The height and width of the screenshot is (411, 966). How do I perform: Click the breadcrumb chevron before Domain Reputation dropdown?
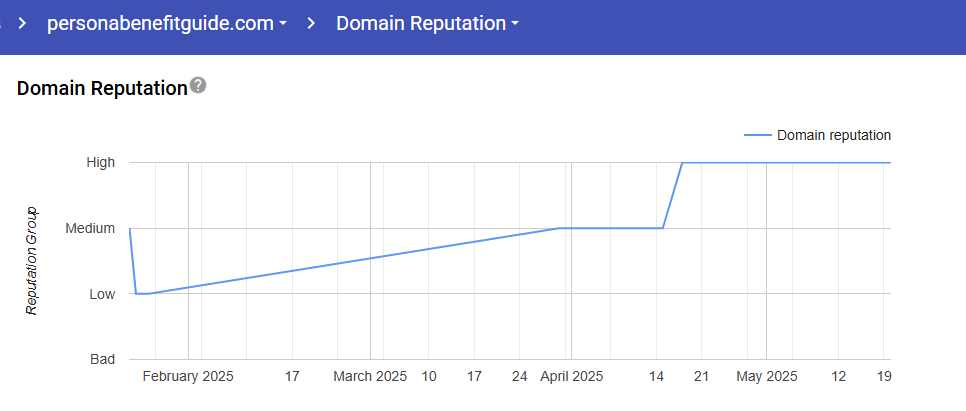click(312, 24)
